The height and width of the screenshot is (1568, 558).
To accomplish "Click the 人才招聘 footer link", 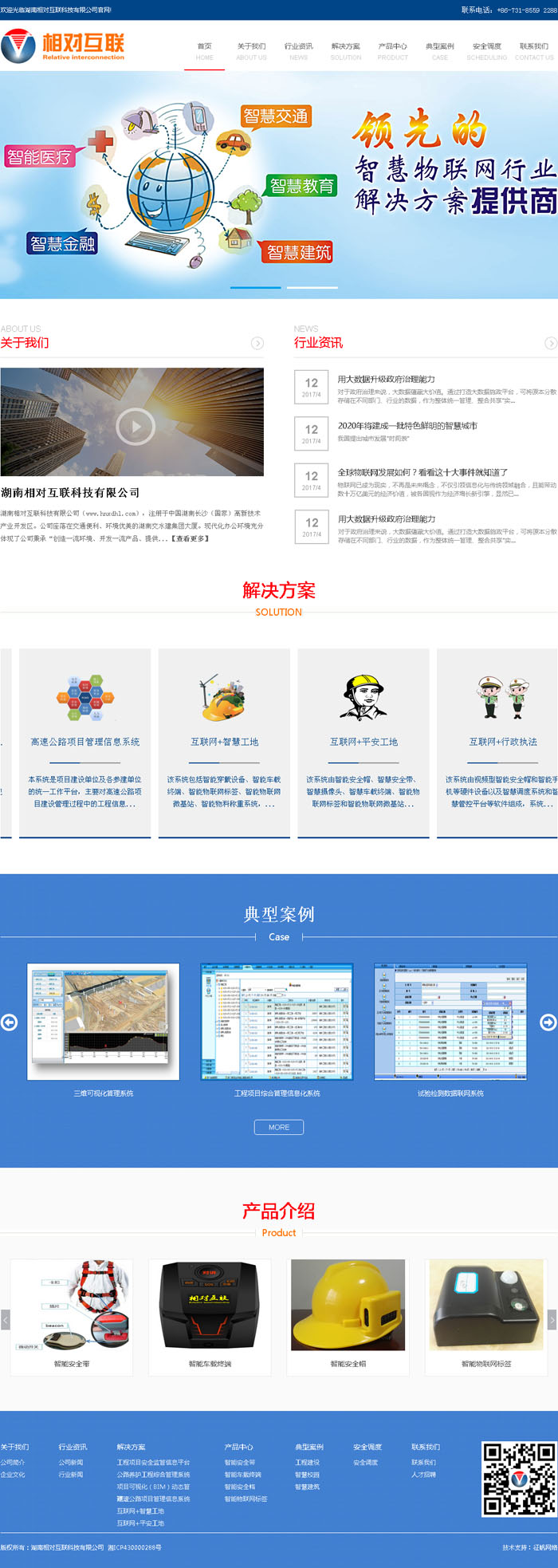I will pos(423,1475).
